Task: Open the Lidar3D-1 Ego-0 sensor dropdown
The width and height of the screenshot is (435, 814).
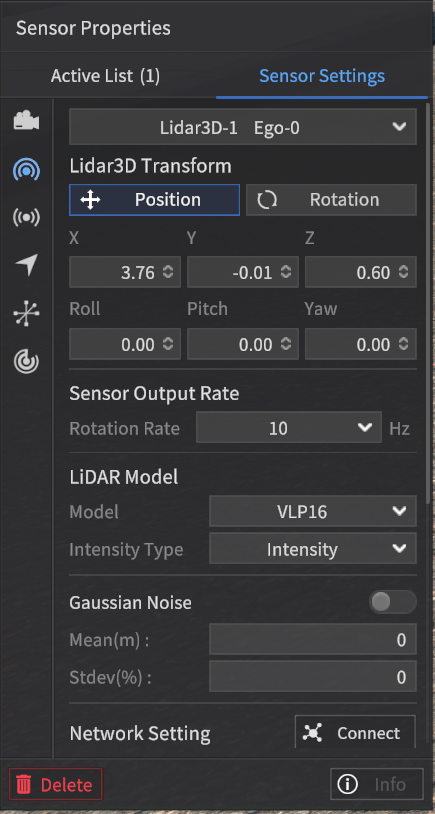Action: pos(243,127)
